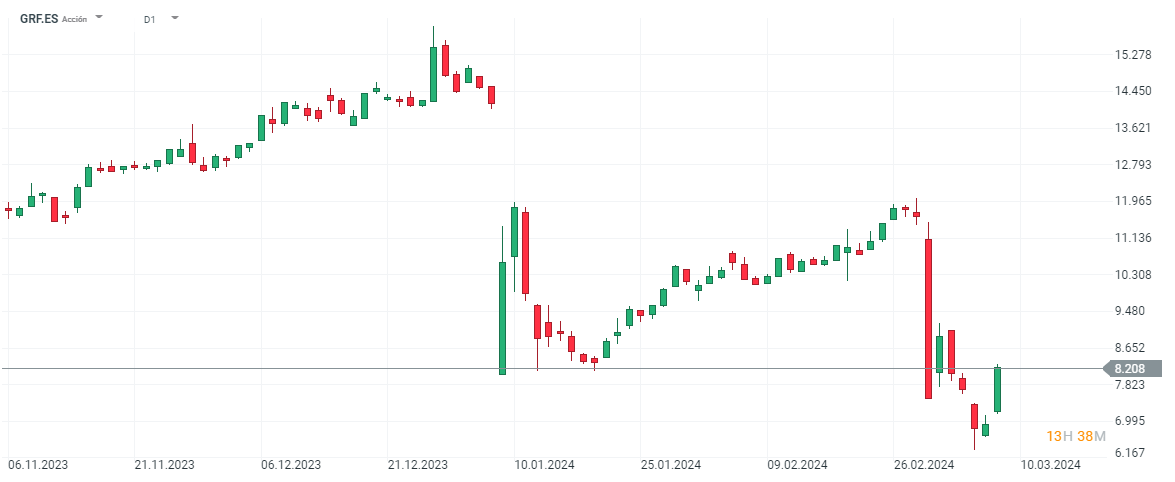Click the 10.03.2024 date on axis
1175x482 pixels.
pos(1052,465)
